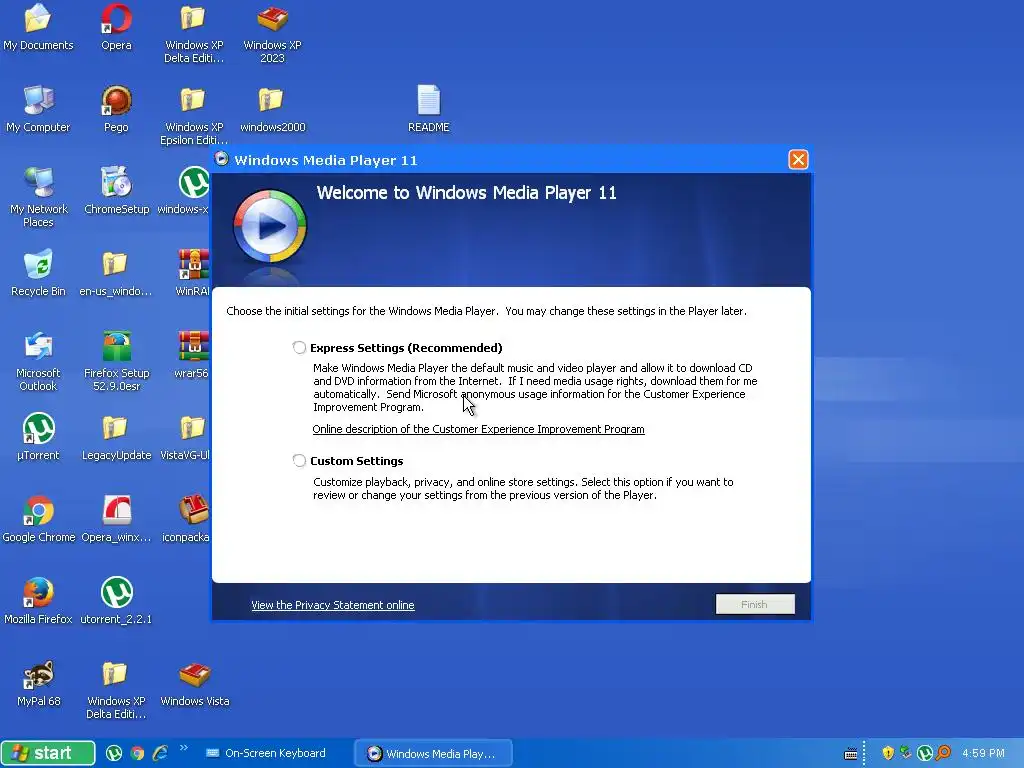The width and height of the screenshot is (1024, 768).
Task: Click keyboard icon near system tray
Action: (x=850, y=754)
